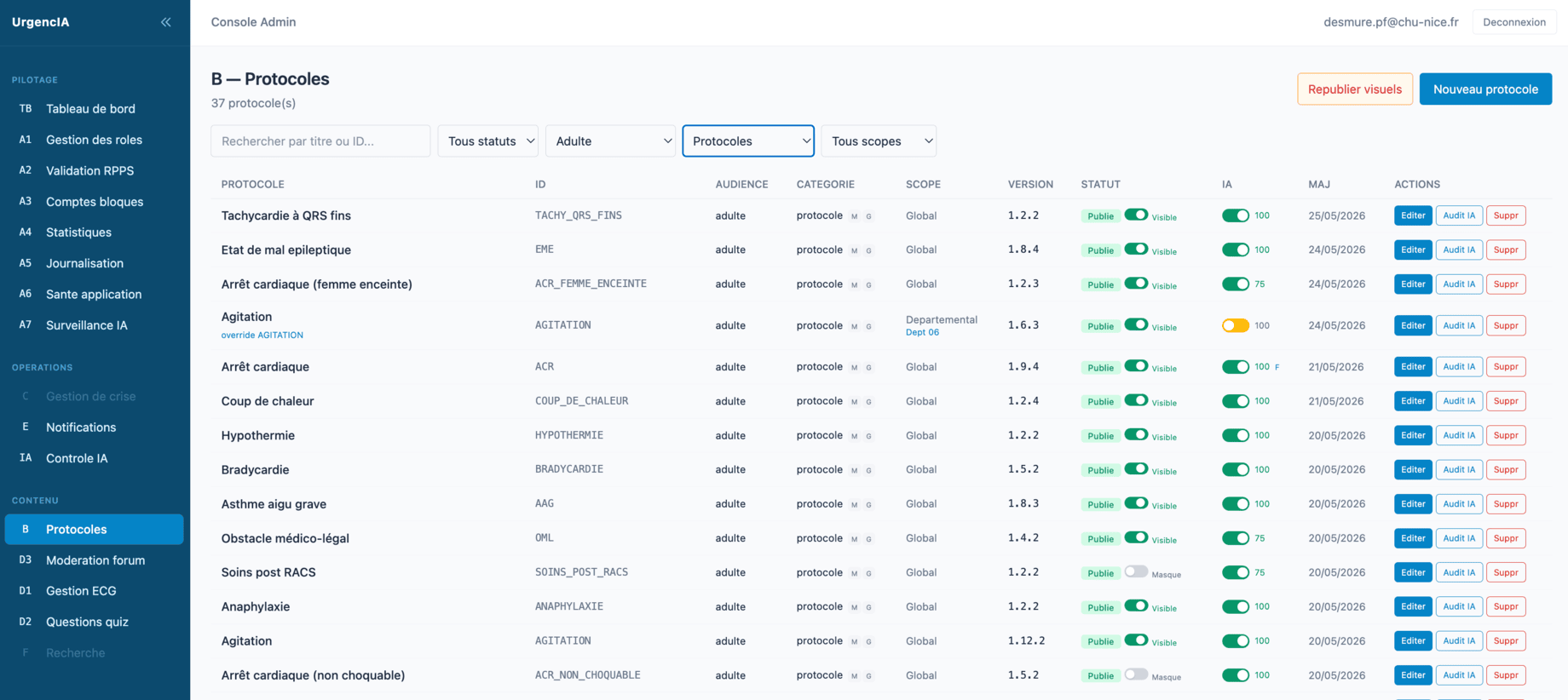Open the Protocoles category dropdown

click(x=748, y=141)
